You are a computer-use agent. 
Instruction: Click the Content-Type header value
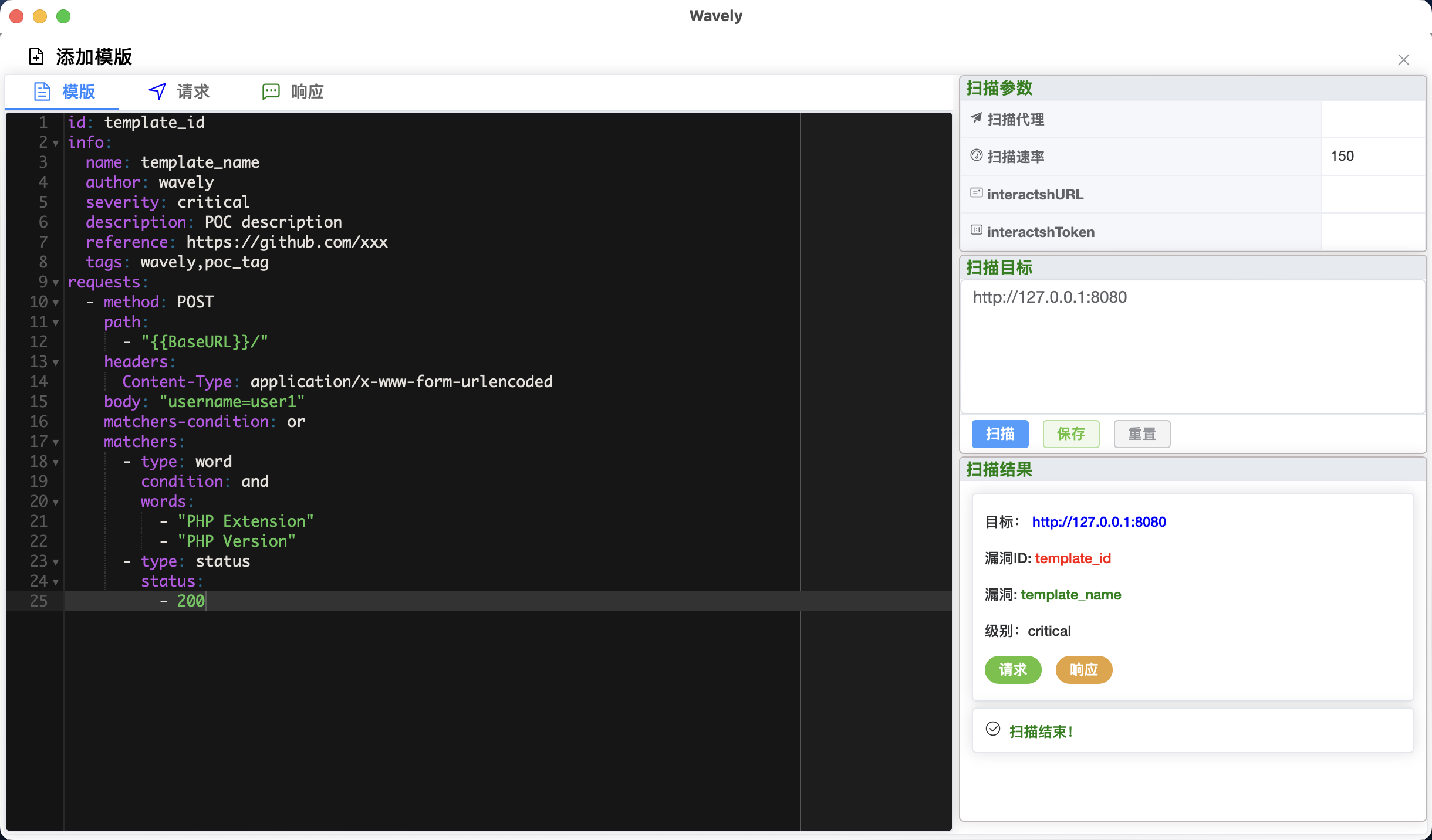[x=401, y=381]
